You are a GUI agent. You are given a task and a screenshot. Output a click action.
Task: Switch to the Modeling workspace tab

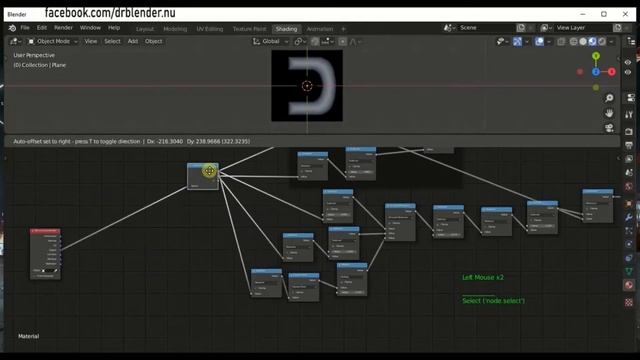coord(175,29)
